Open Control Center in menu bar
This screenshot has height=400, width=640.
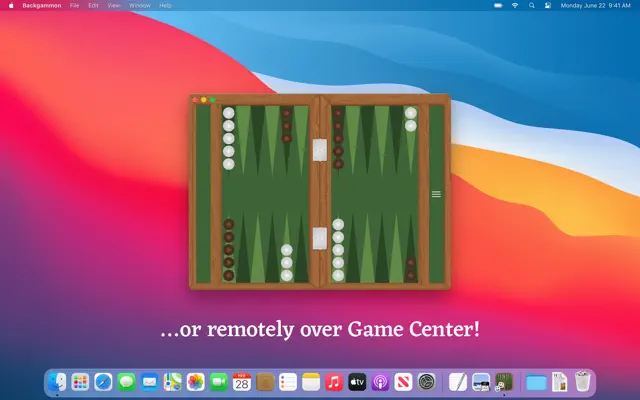(x=548, y=5)
